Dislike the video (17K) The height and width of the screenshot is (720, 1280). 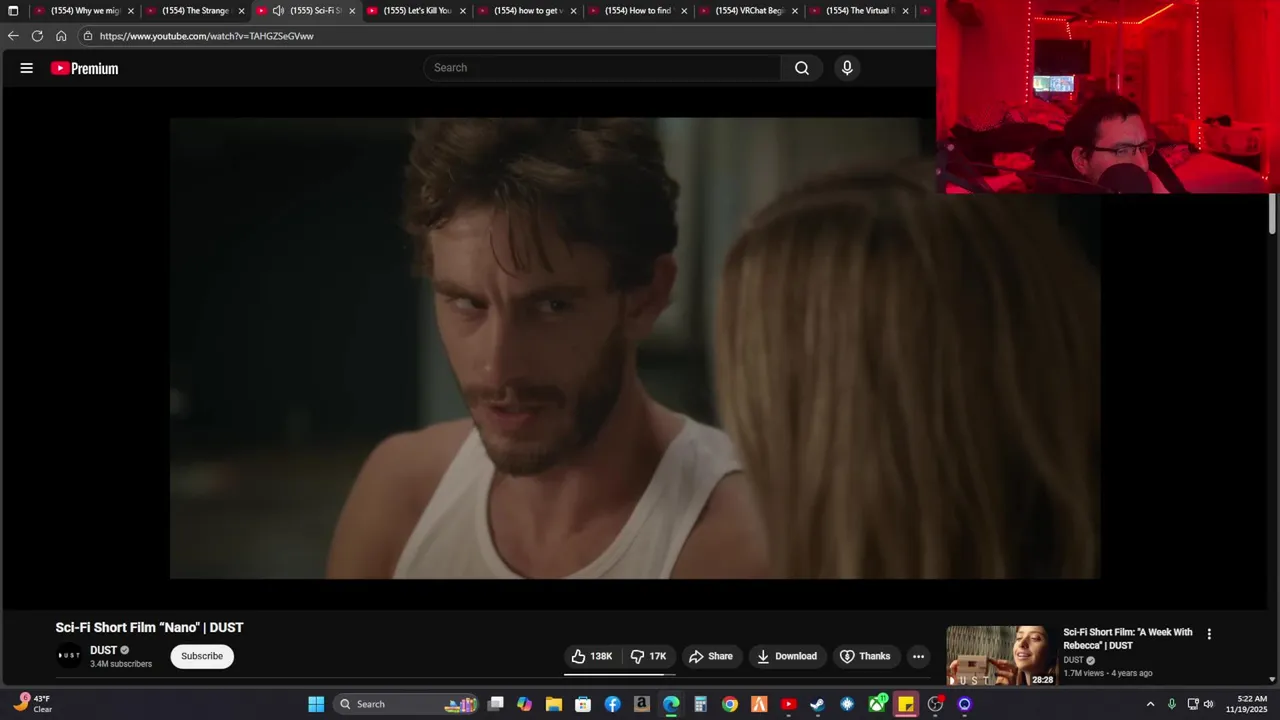point(649,656)
